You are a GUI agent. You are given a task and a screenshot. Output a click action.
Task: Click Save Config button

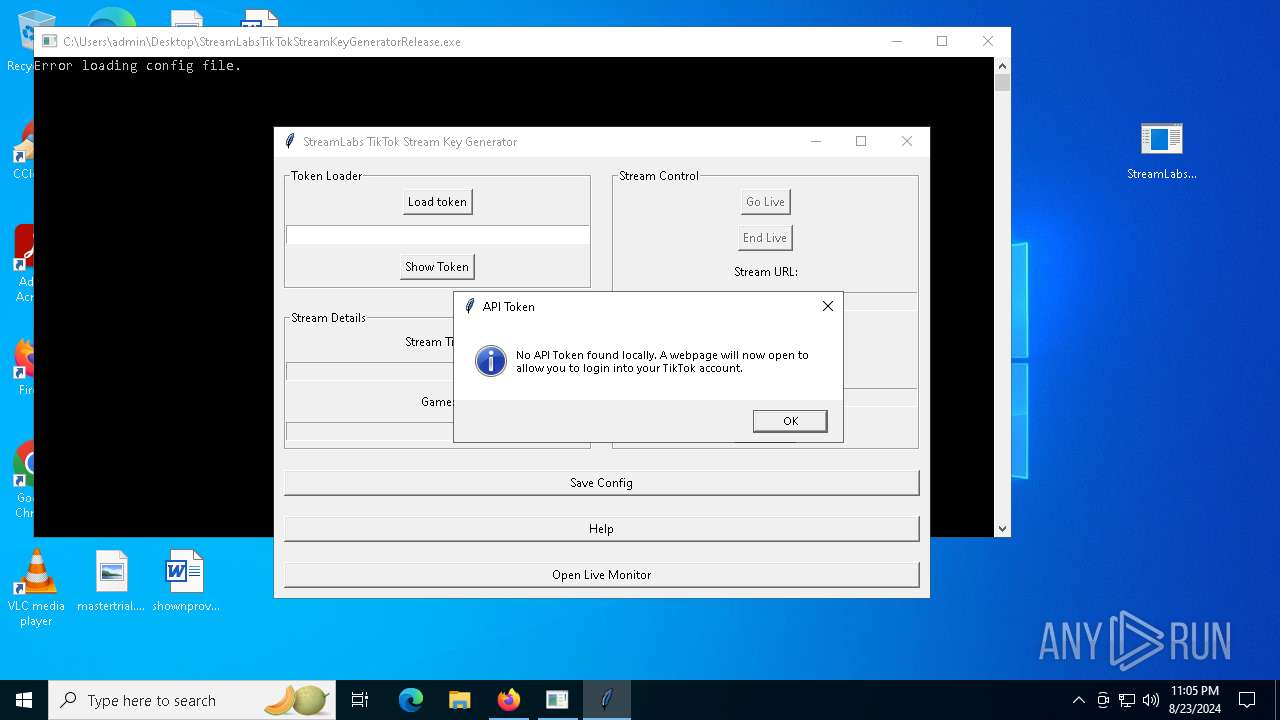pyautogui.click(x=601, y=483)
